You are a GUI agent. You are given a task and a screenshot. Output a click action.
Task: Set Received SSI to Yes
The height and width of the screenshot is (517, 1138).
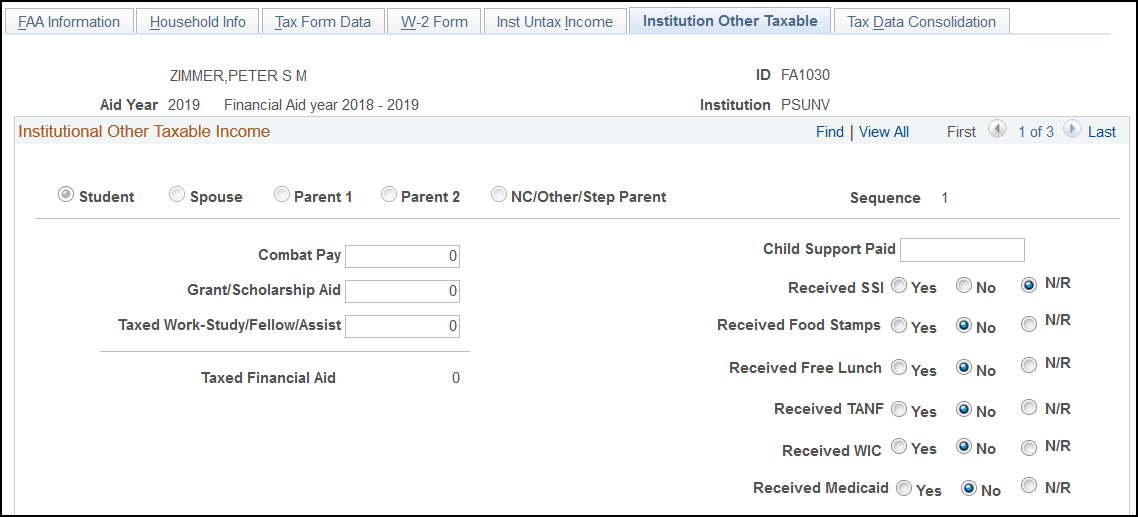click(x=899, y=286)
